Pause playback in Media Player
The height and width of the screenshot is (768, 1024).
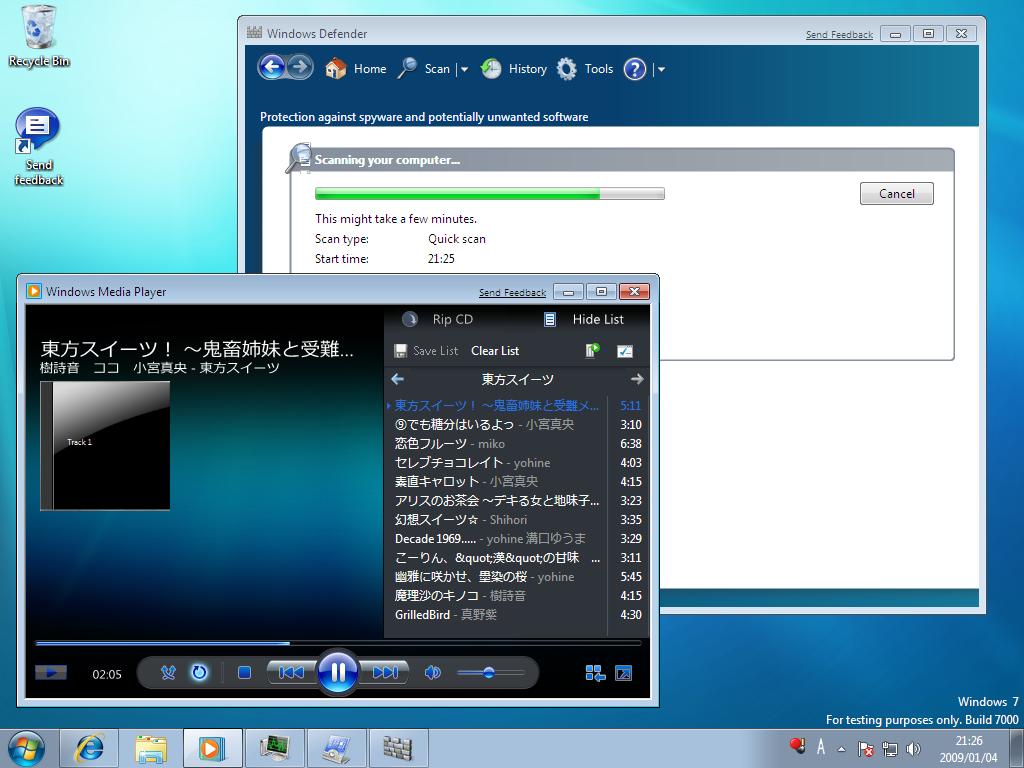click(x=338, y=672)
